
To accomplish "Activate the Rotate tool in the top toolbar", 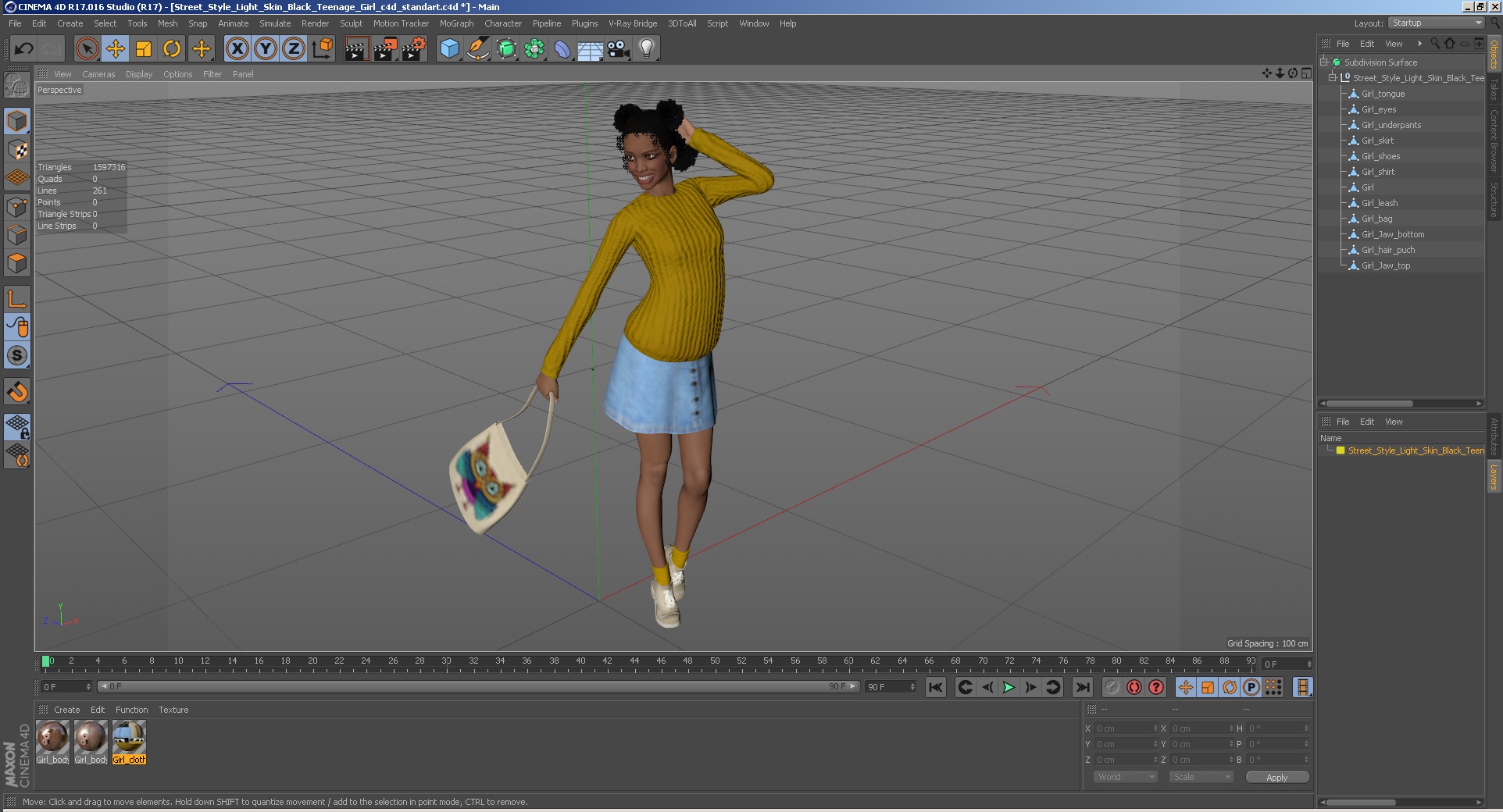I will click(x=172, y=48).
